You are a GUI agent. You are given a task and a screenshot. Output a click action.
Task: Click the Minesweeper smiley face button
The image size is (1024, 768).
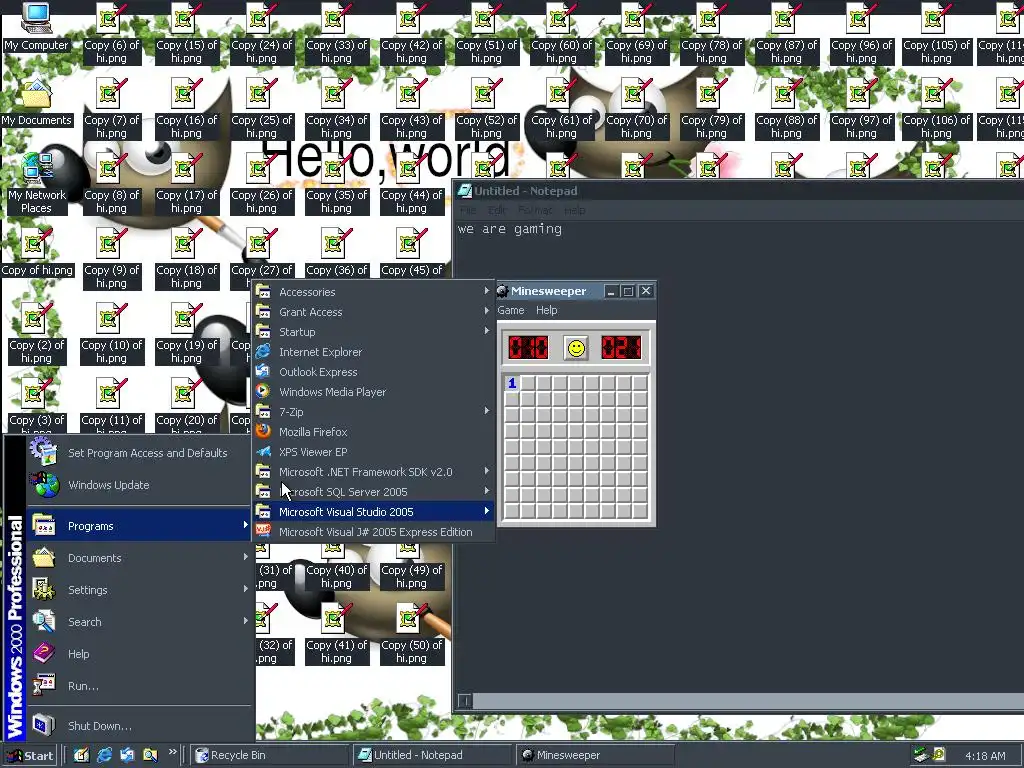click(x=576, y=348)
